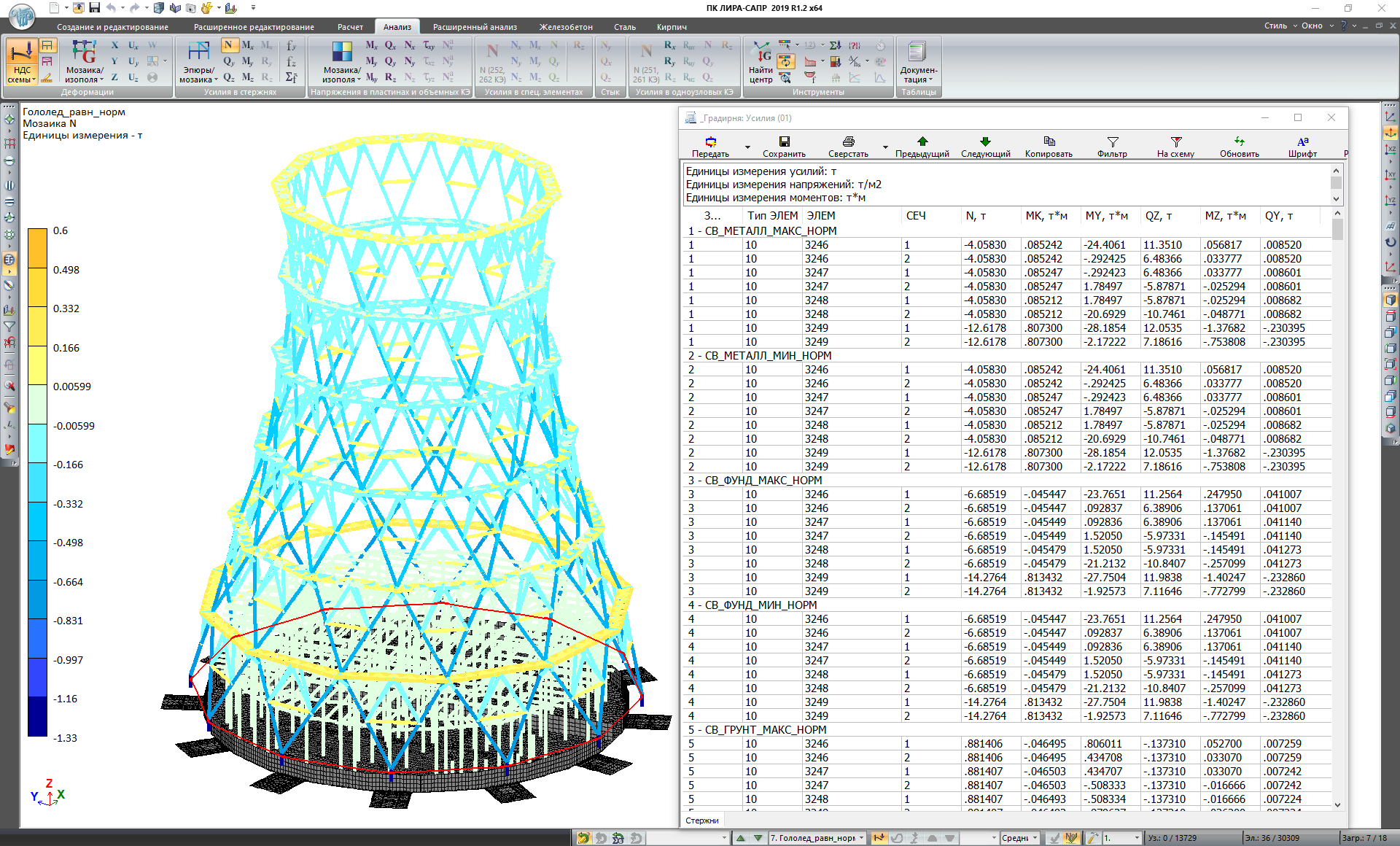Image resolution: width=1400 pixels, height=846 pixels.
Task: Click the Сохранить floppy disk icon
Action: pos(784,141)
